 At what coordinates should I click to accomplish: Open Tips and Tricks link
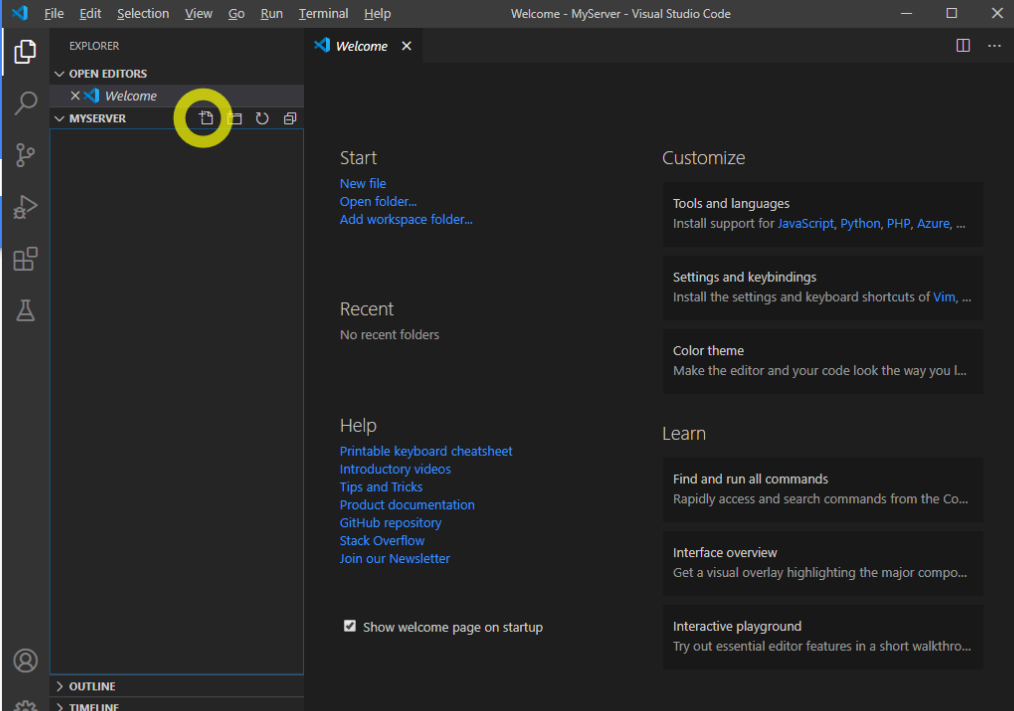[x=381, y=487]
